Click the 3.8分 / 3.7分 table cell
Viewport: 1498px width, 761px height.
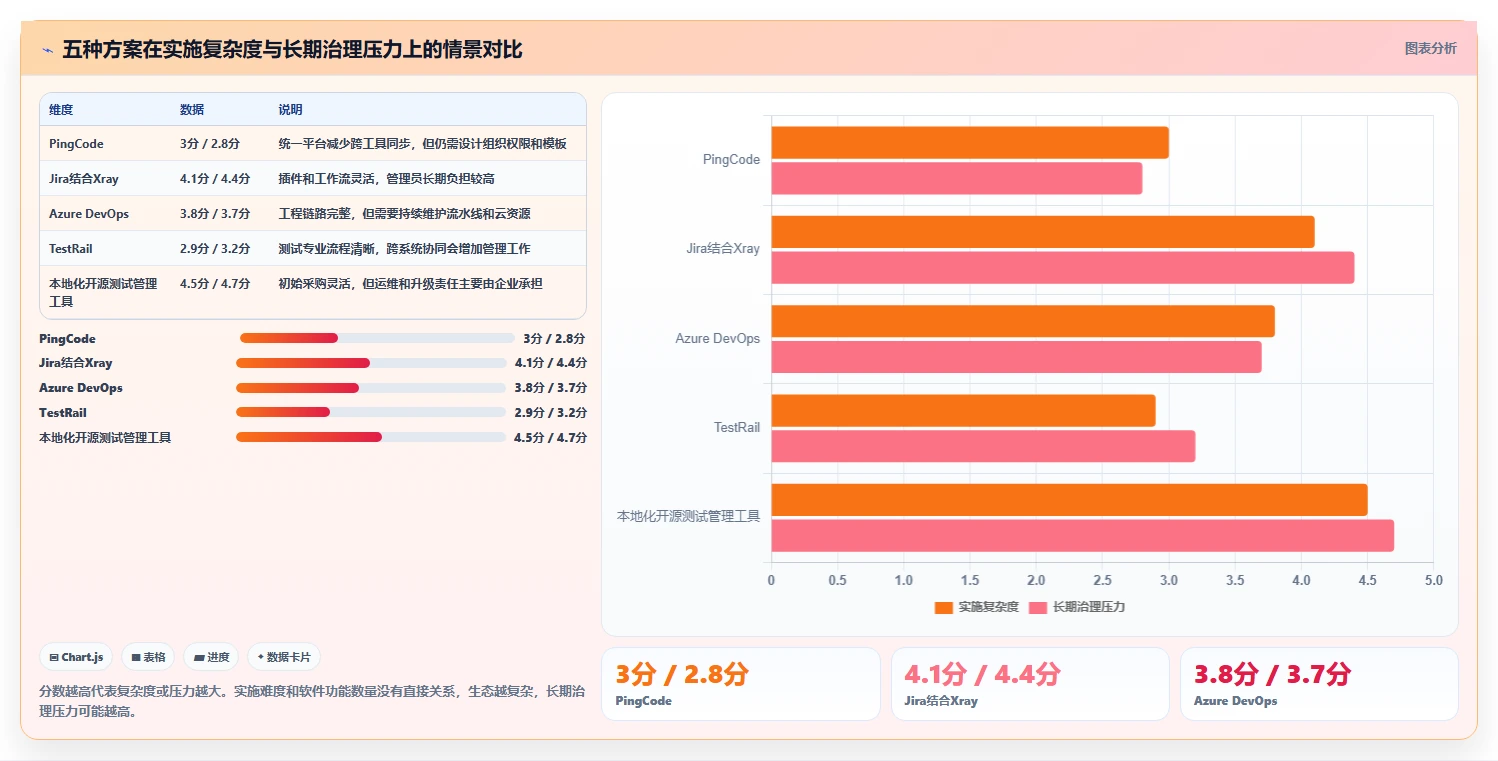[x=215, y=214]
